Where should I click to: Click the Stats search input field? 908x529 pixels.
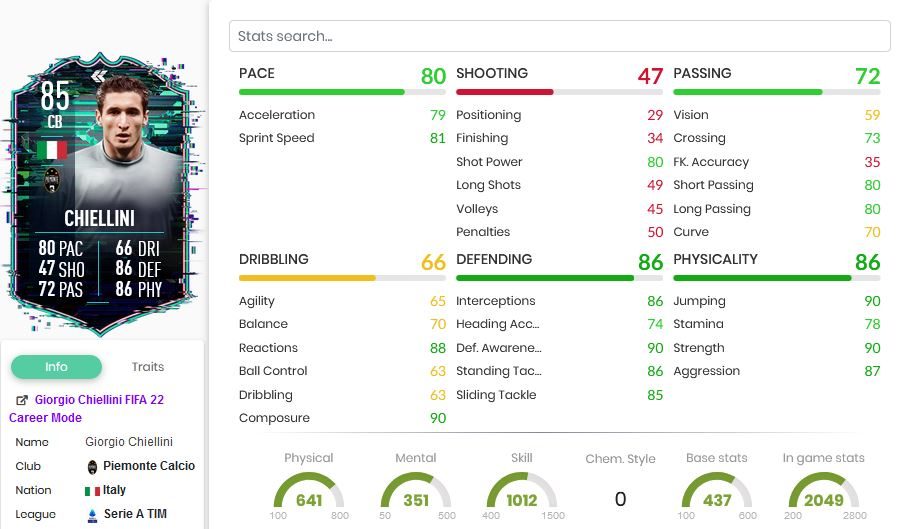(x=559, y=36)
